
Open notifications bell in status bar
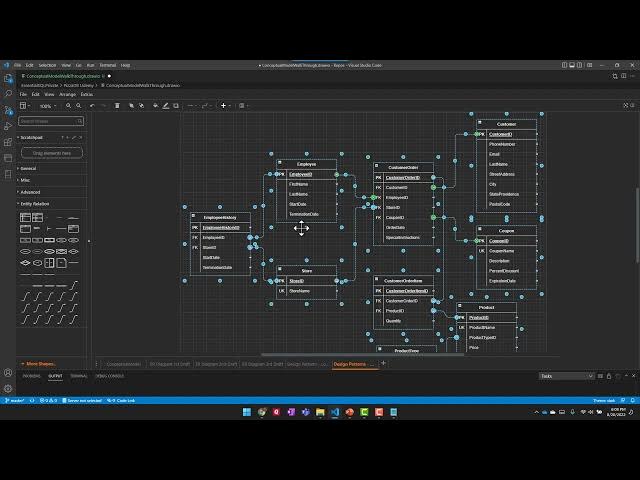tap(633, 400)
